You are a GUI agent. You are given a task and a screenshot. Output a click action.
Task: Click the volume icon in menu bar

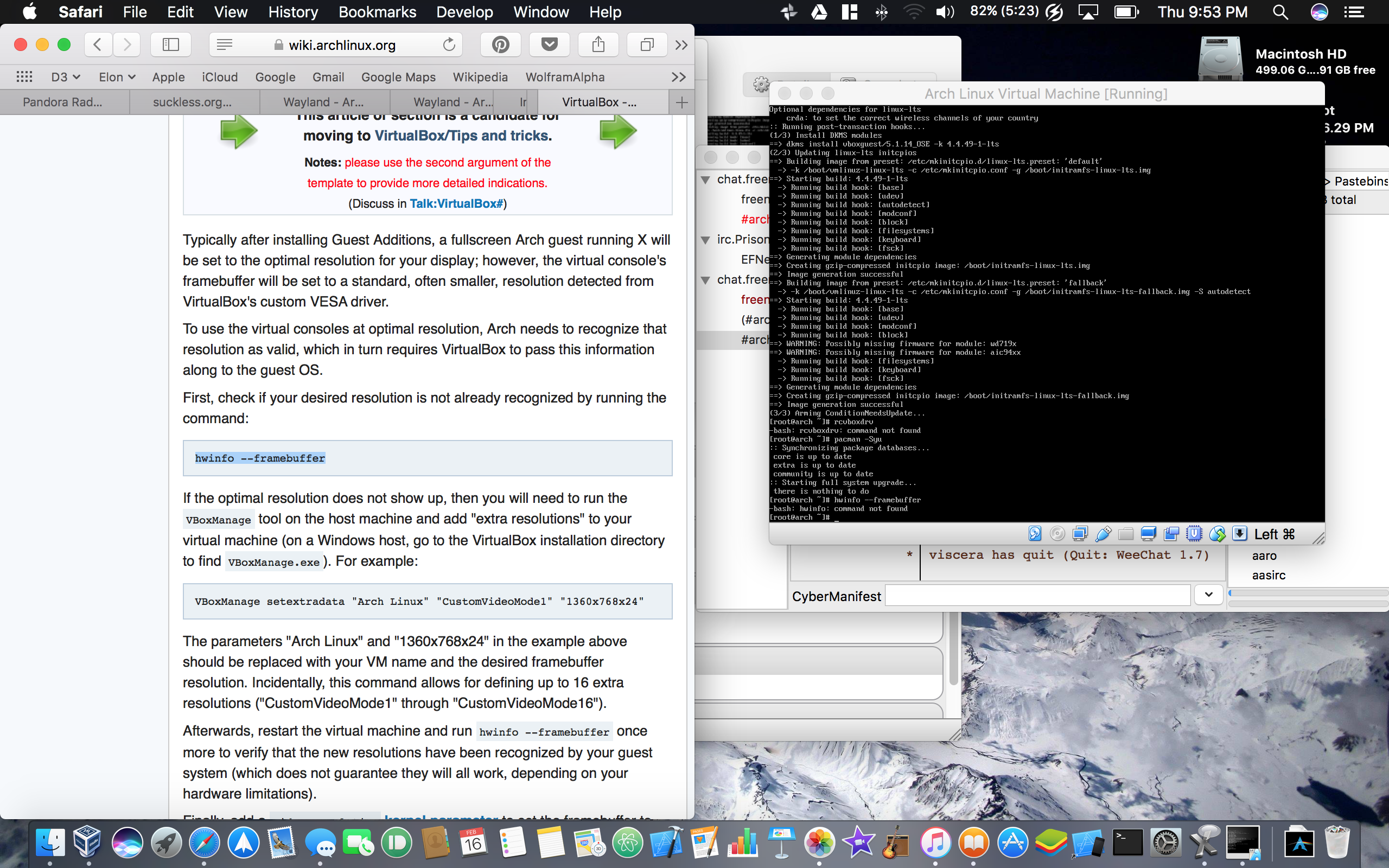(x=945, y=12)
